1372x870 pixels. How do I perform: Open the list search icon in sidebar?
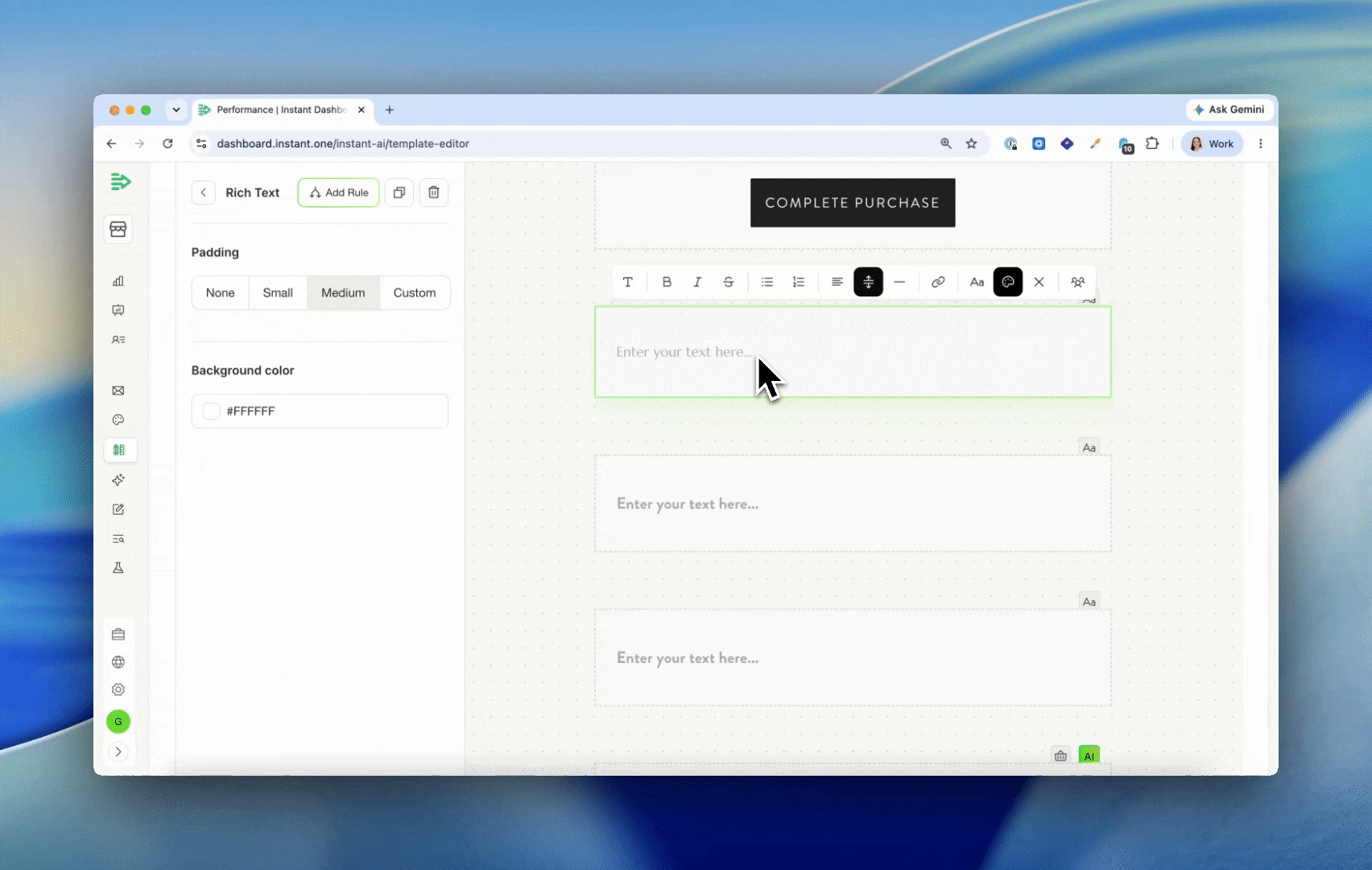pyautogui.click(x=118, y=539)
